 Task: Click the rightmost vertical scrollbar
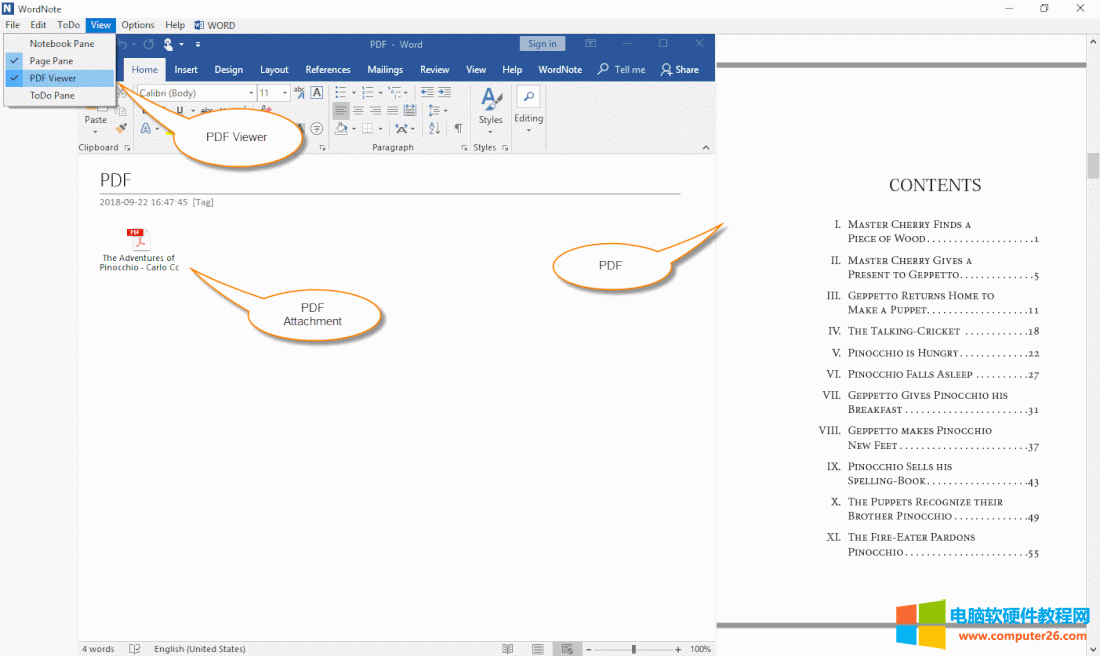pyautogui.click(x=1091, y=165)
